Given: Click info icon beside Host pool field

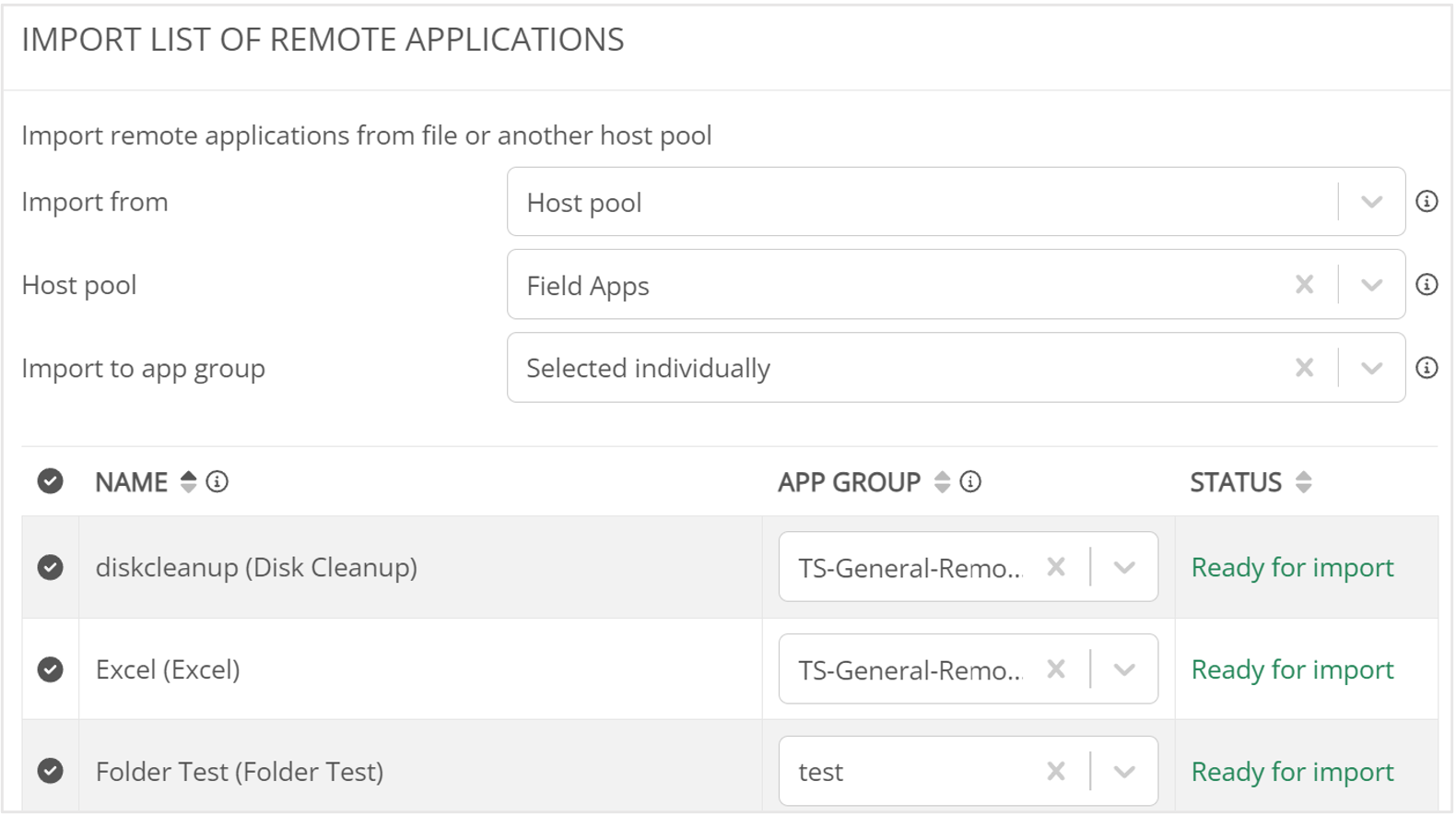Looking at the screenshot, I should coord(1426,285).
